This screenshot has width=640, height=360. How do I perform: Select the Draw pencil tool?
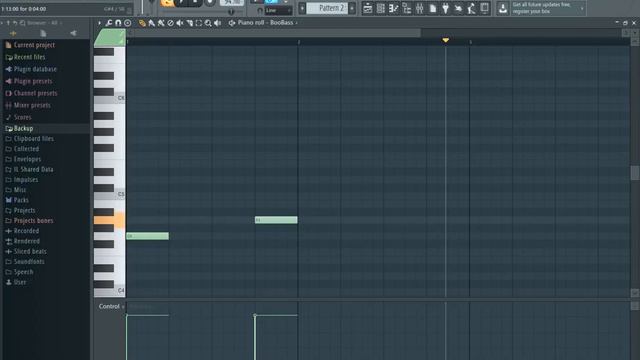(142, 23)
